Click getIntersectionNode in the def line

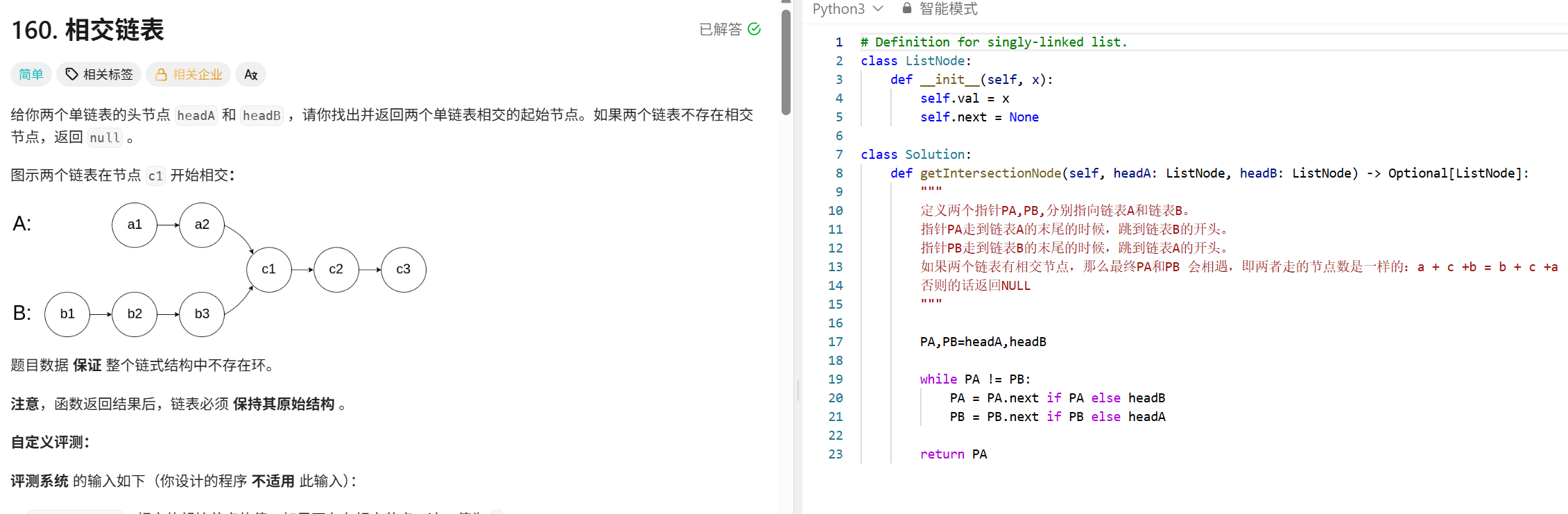coord(990,173)
